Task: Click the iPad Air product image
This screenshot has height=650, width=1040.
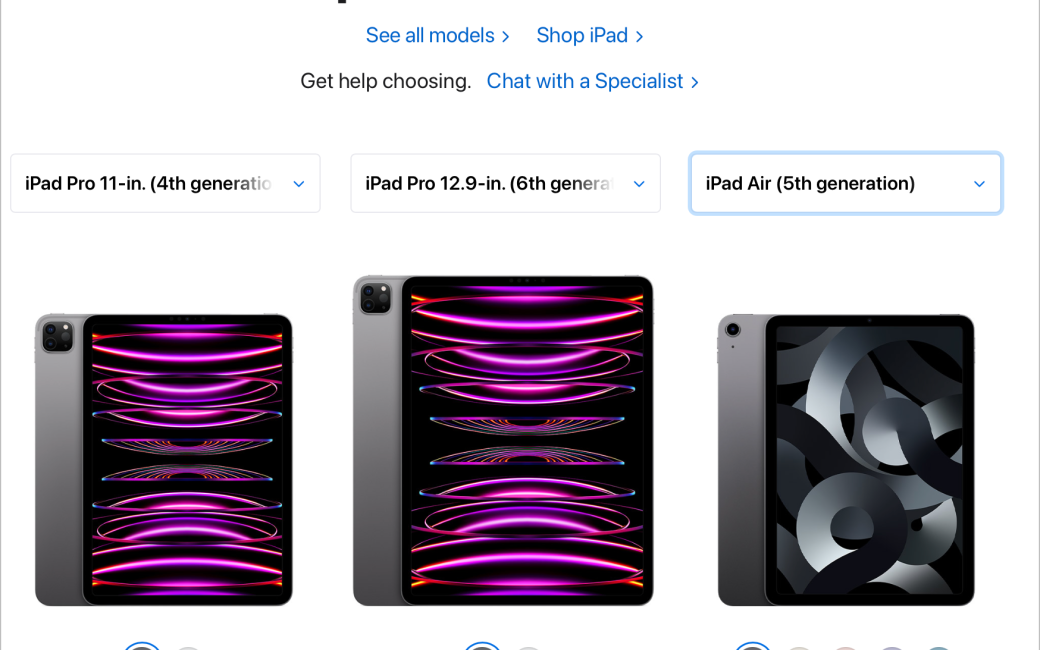Action: [846, 460]
